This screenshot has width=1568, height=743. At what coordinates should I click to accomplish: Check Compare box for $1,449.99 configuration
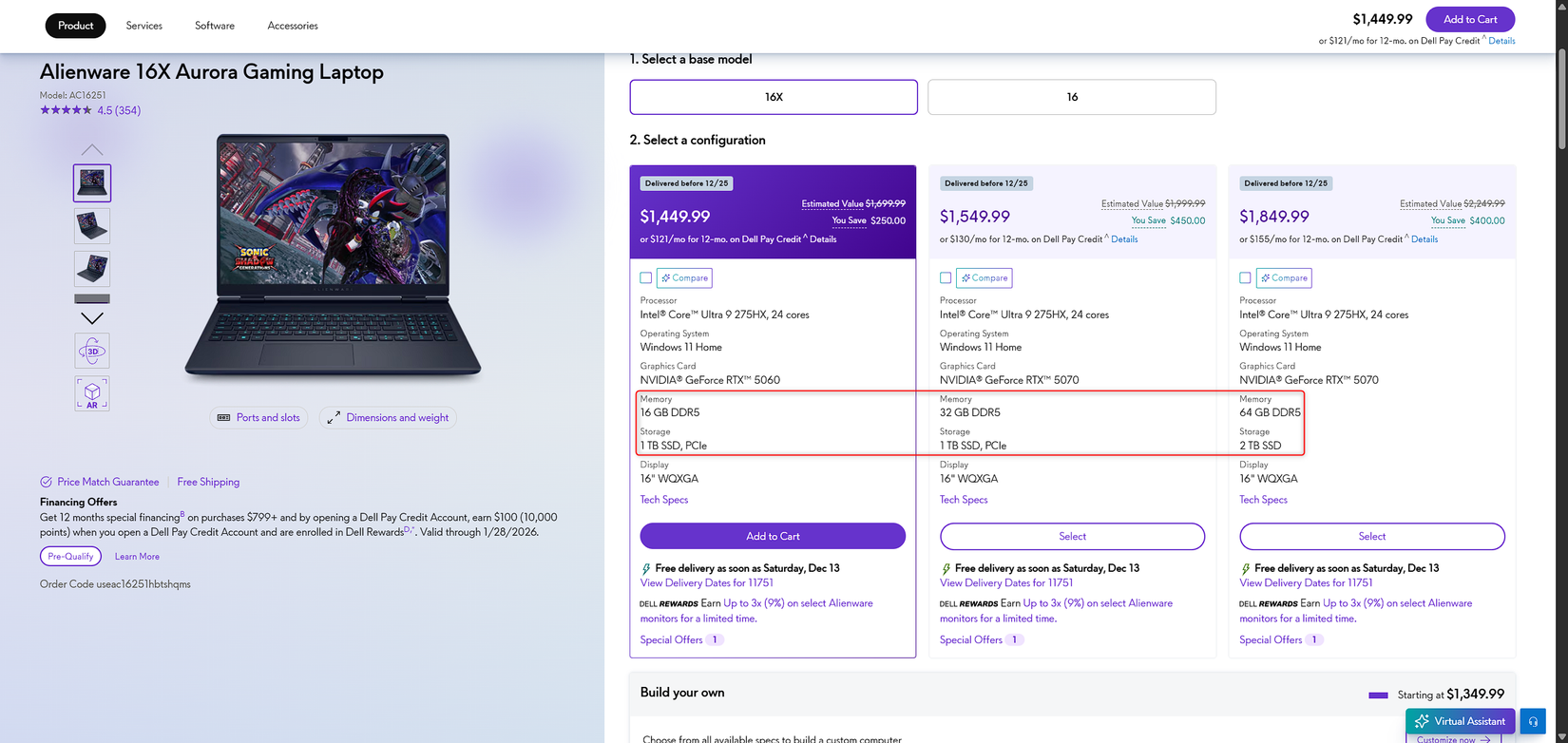click(646, 277)
